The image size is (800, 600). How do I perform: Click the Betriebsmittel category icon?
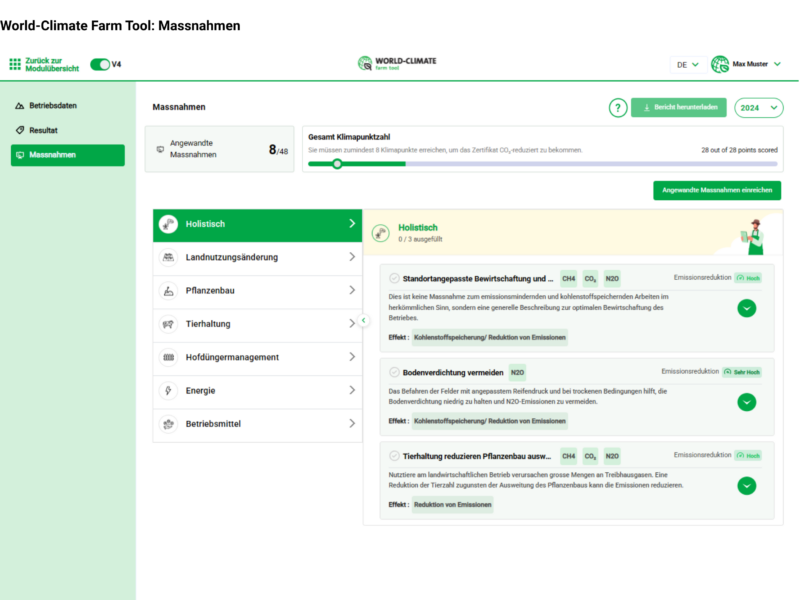click(x=168, y=424)
